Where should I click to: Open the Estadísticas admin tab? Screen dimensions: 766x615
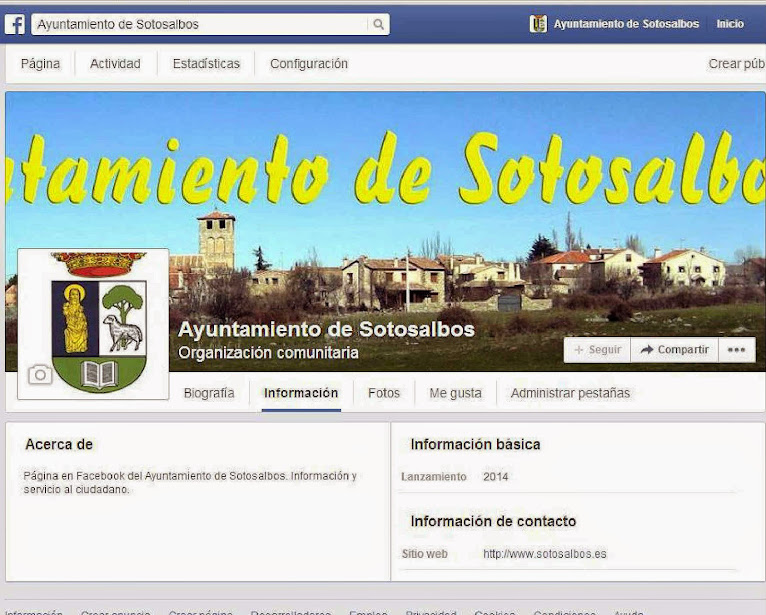pos(206,64)
